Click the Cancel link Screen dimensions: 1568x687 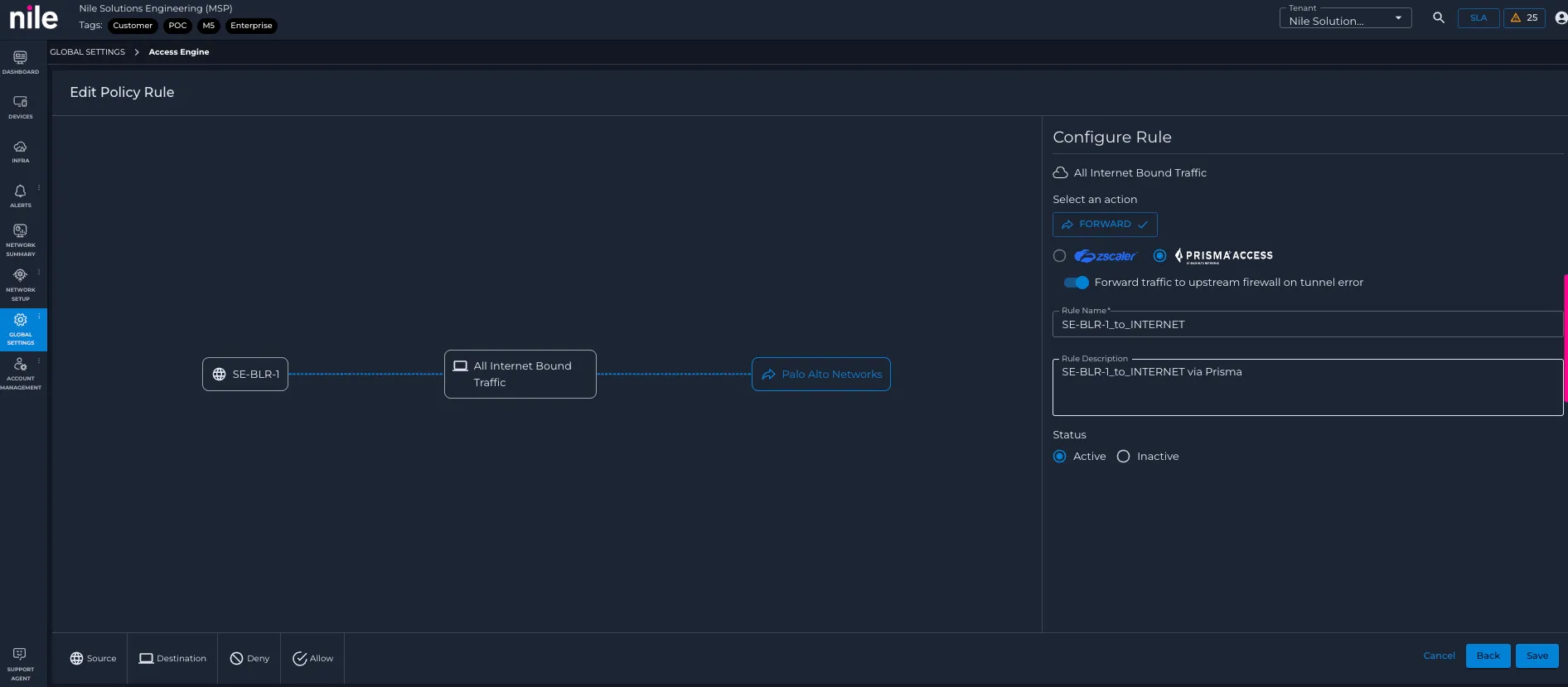[1440, 656]
